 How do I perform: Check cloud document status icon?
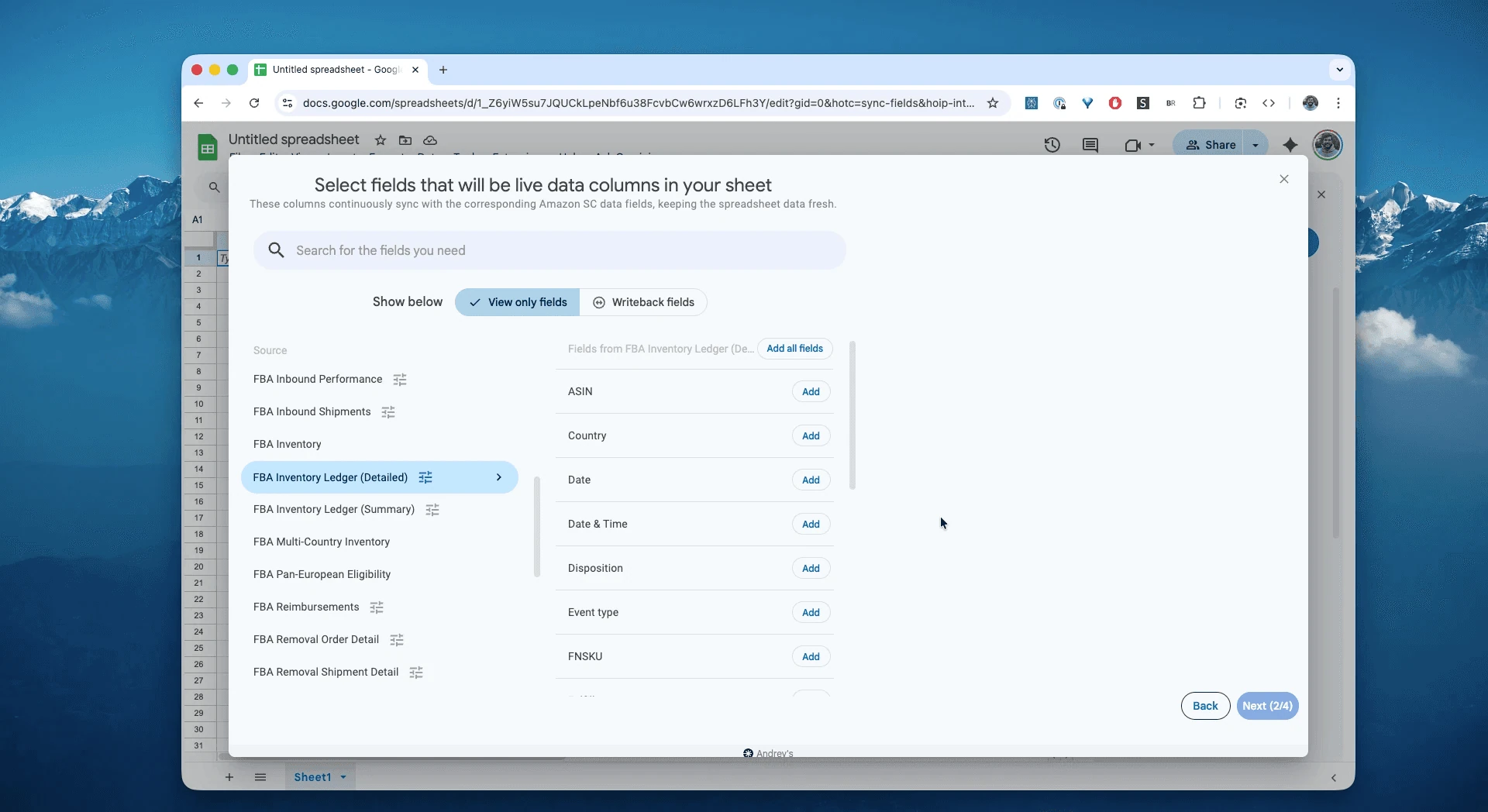(x=430, y=140)
